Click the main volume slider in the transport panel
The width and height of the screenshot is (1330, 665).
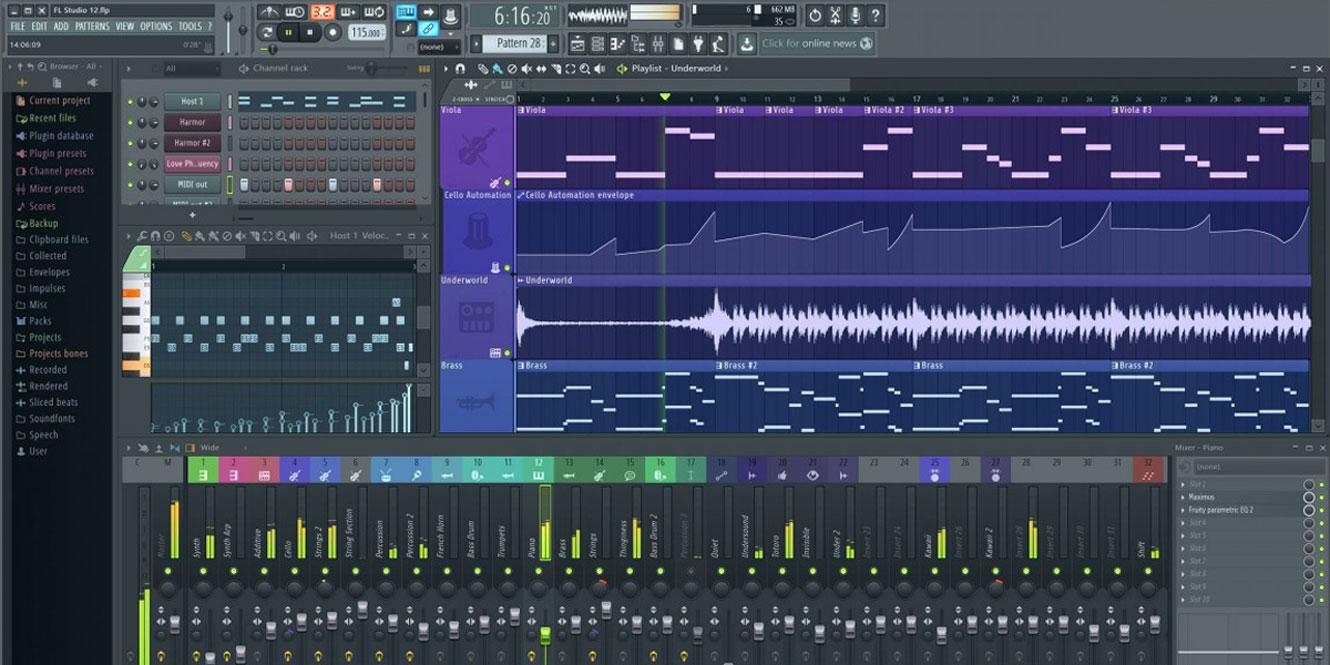272,48
